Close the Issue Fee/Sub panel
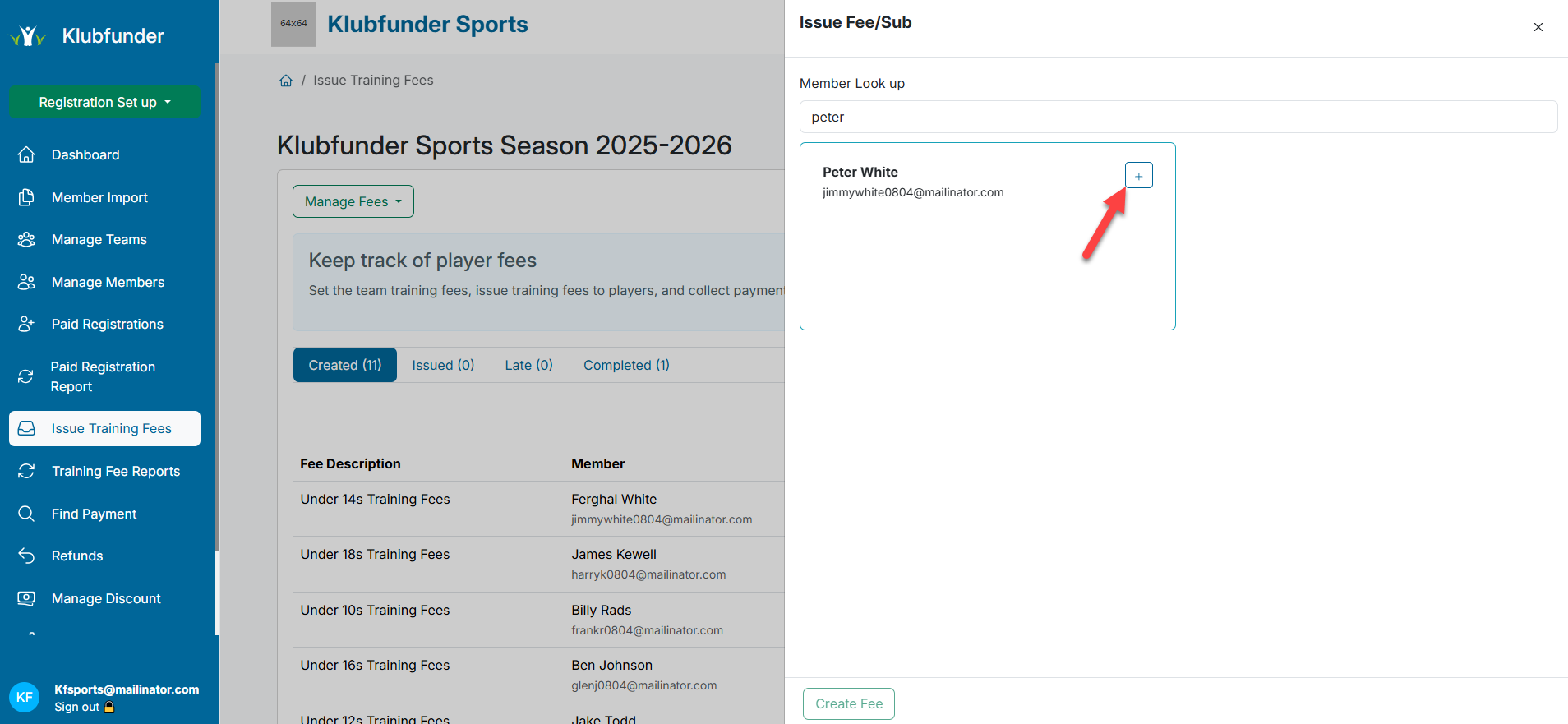This screenshot has height=724, width=1568. (1538, 27)
